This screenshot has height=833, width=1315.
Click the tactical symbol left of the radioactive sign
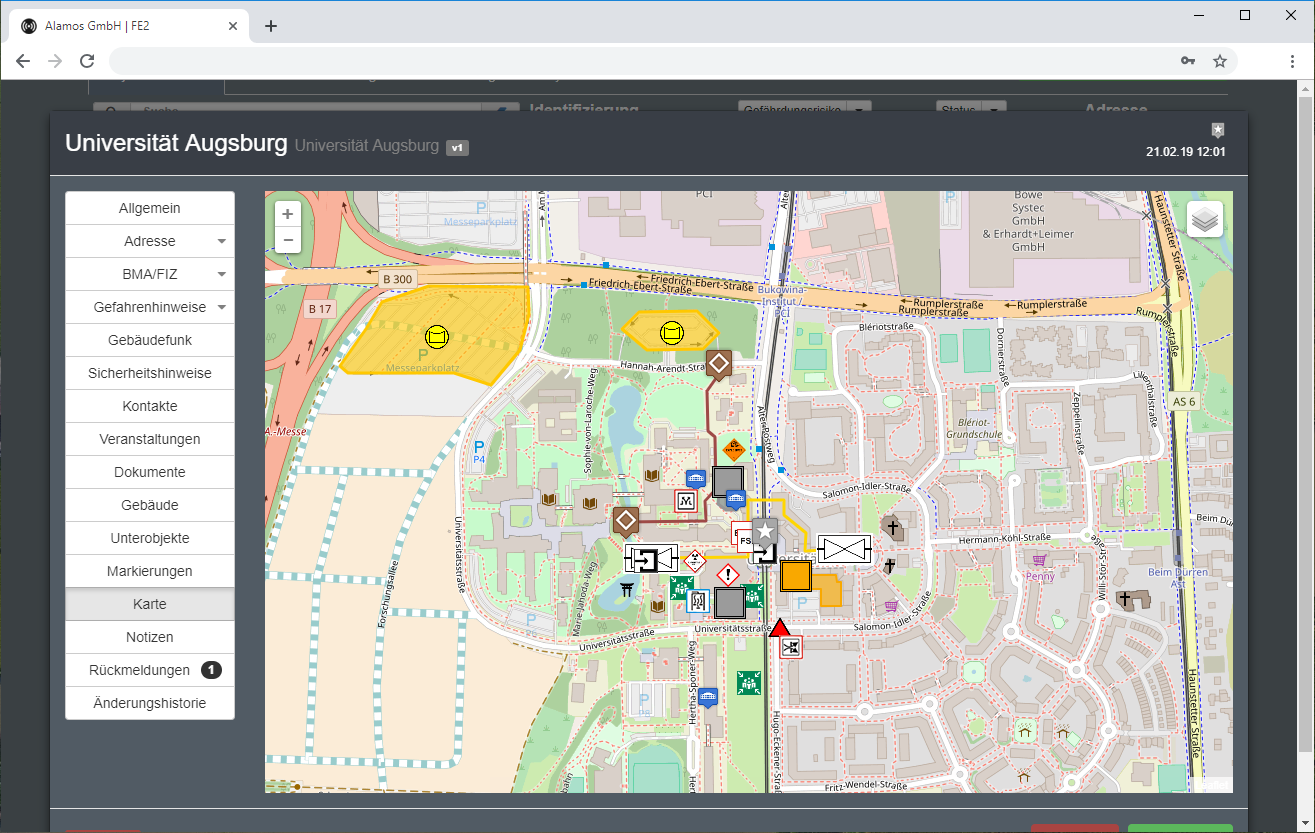652,558
